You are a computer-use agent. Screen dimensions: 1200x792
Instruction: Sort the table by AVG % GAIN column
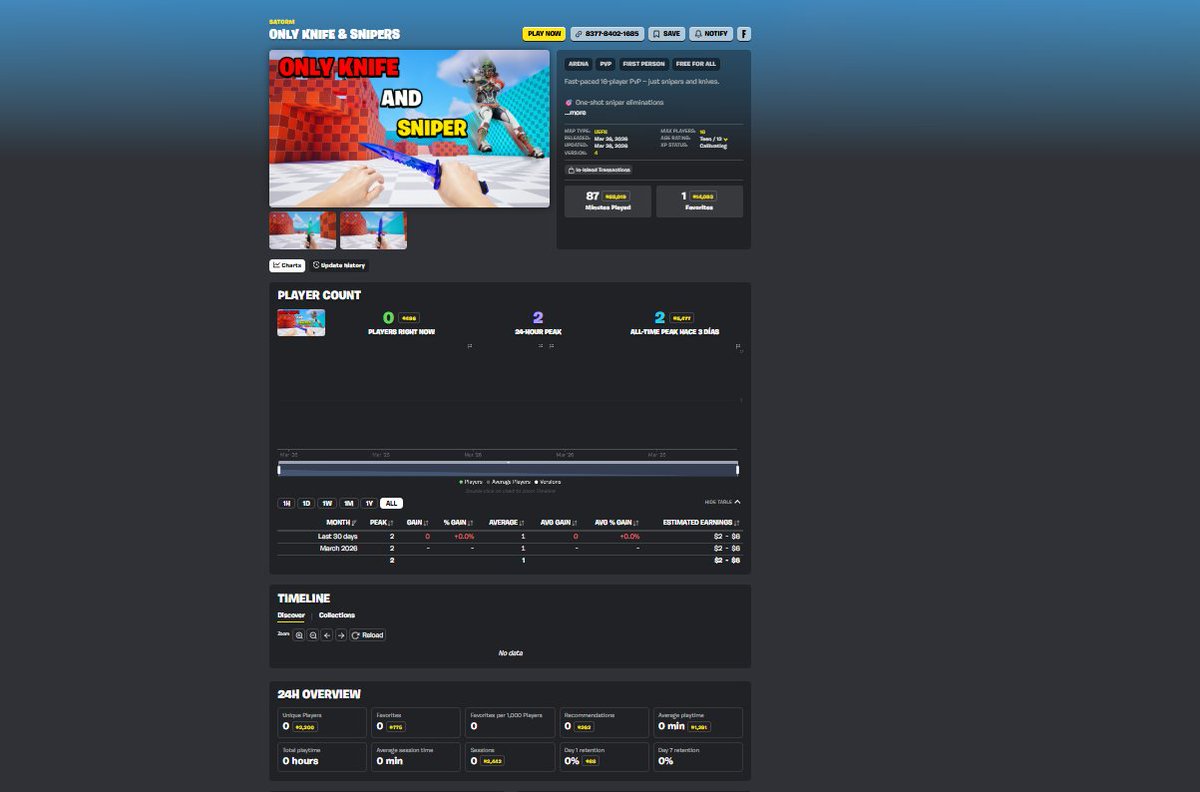pyautogui.click(x=617, y=522)
